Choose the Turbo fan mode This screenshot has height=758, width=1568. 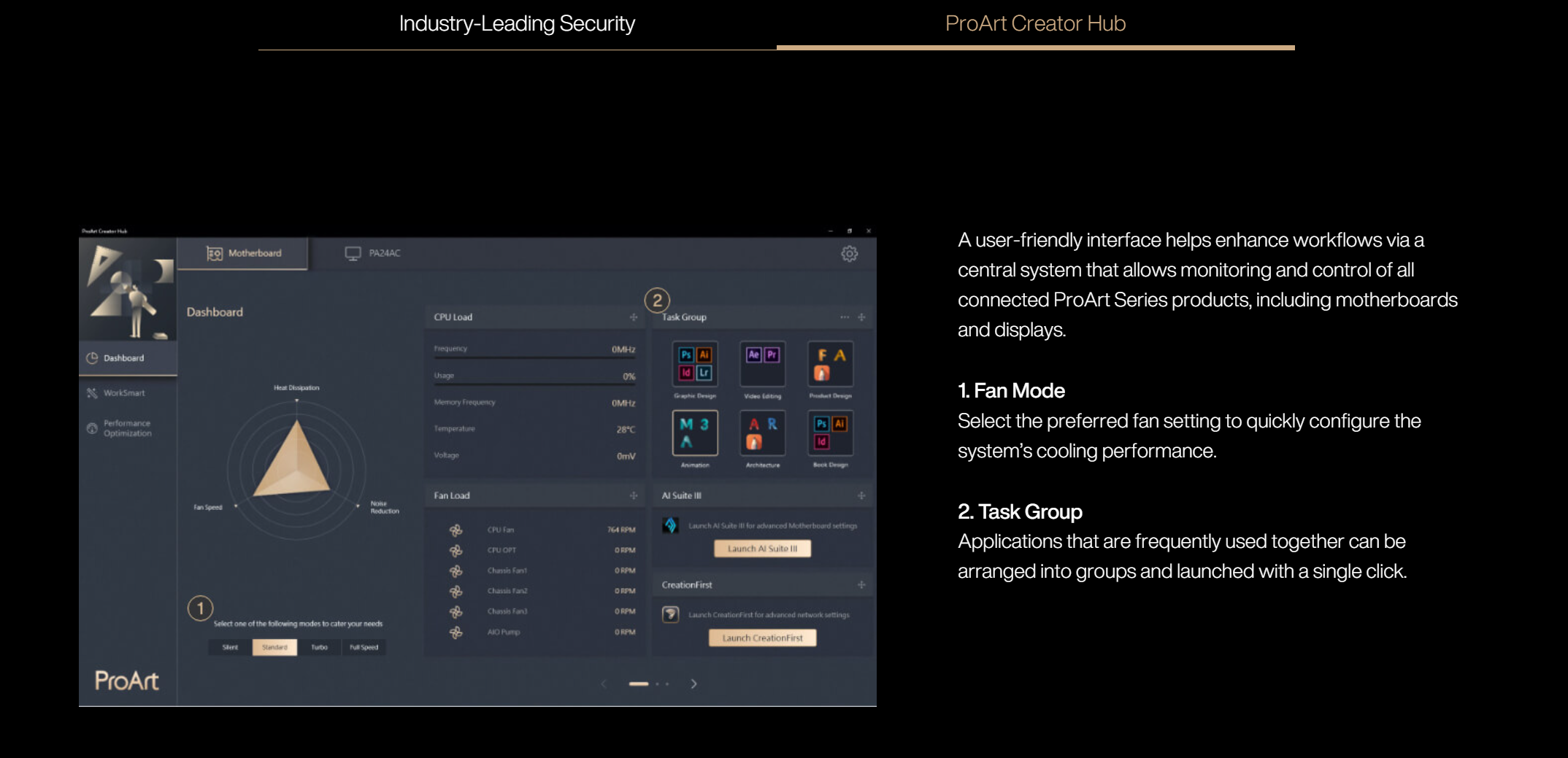[319, 647]
